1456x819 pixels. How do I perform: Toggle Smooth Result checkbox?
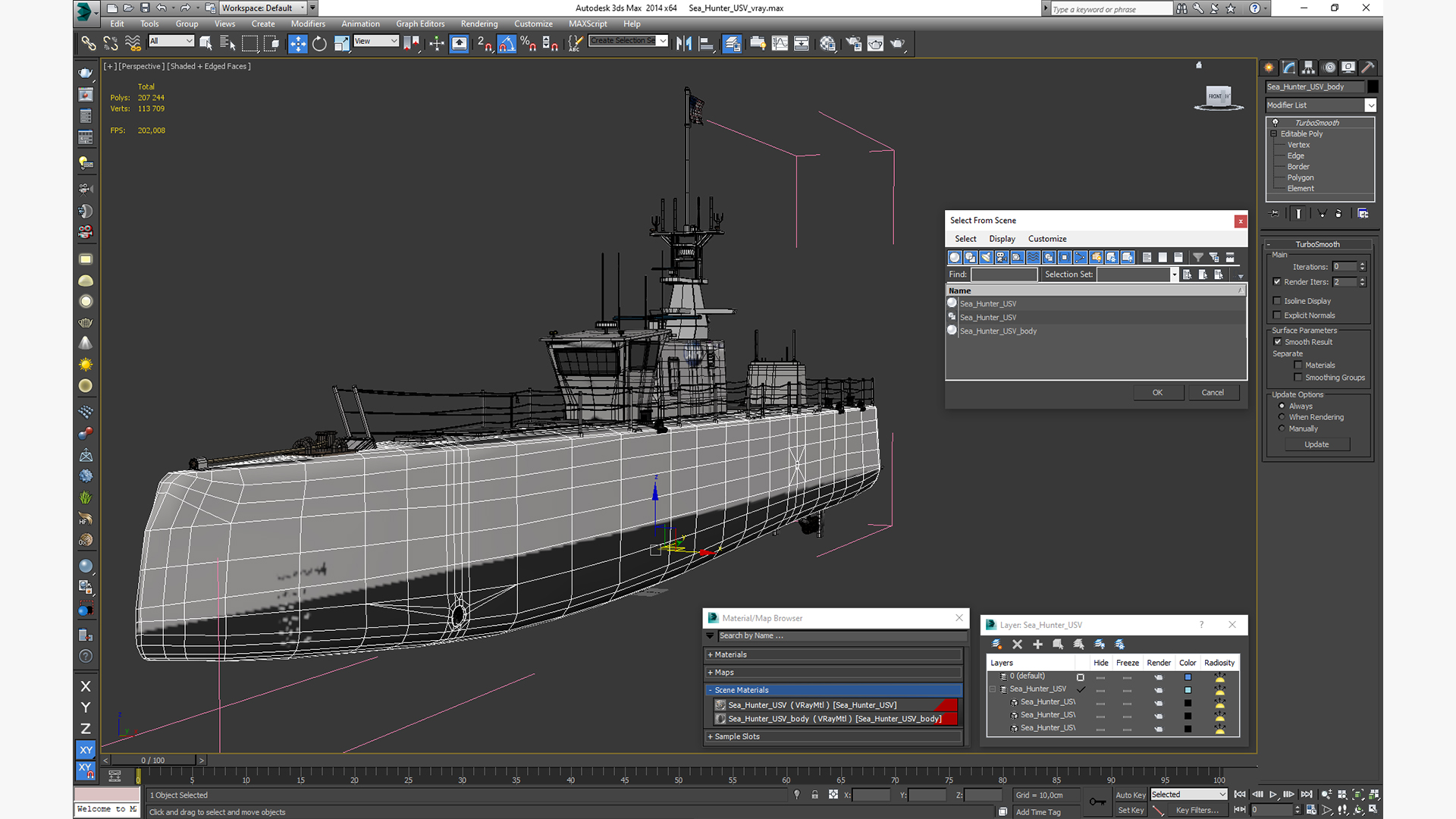click(x=1277, y=342)
